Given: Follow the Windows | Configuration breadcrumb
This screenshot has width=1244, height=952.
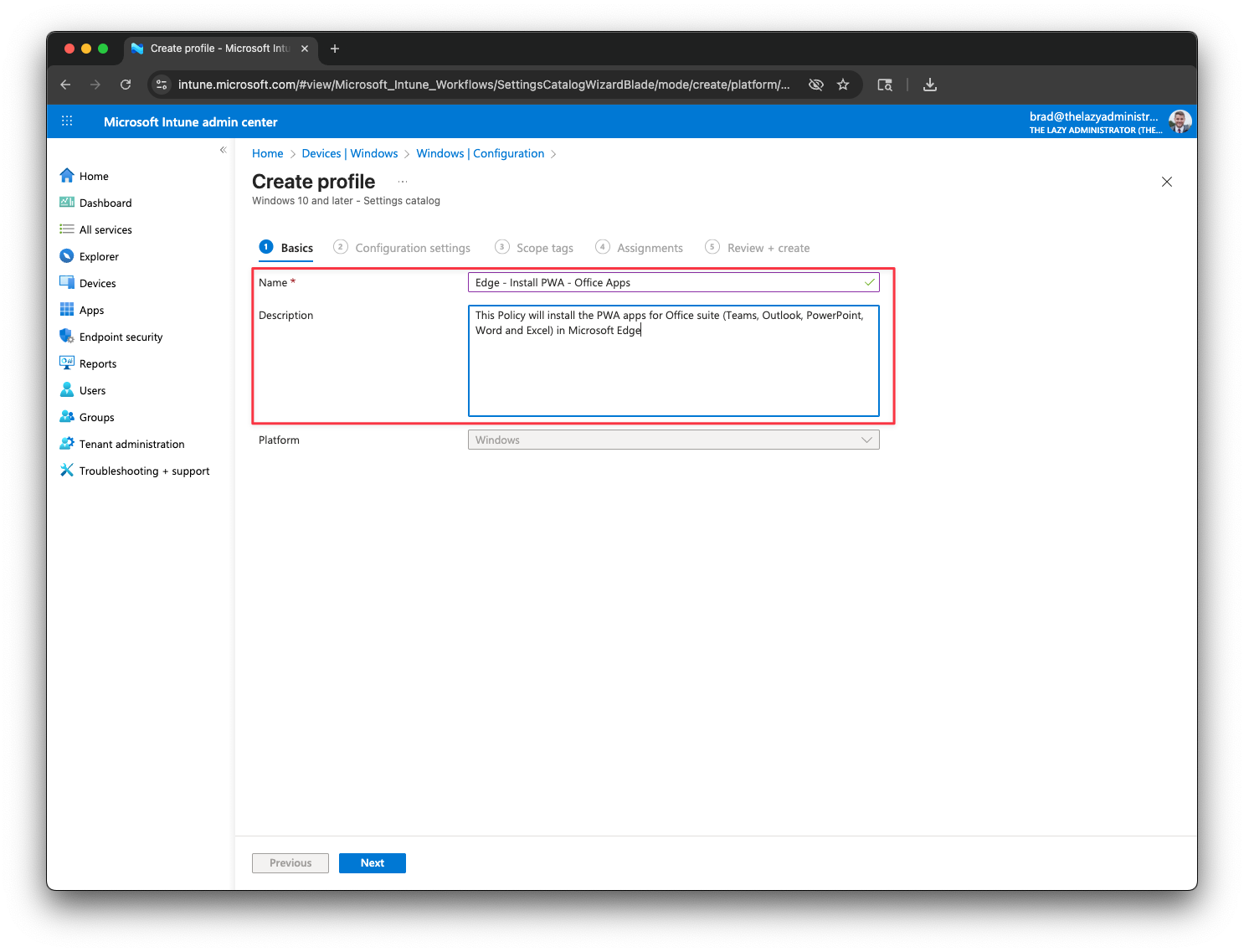Looking at the screenshot, I should [481, 153].
